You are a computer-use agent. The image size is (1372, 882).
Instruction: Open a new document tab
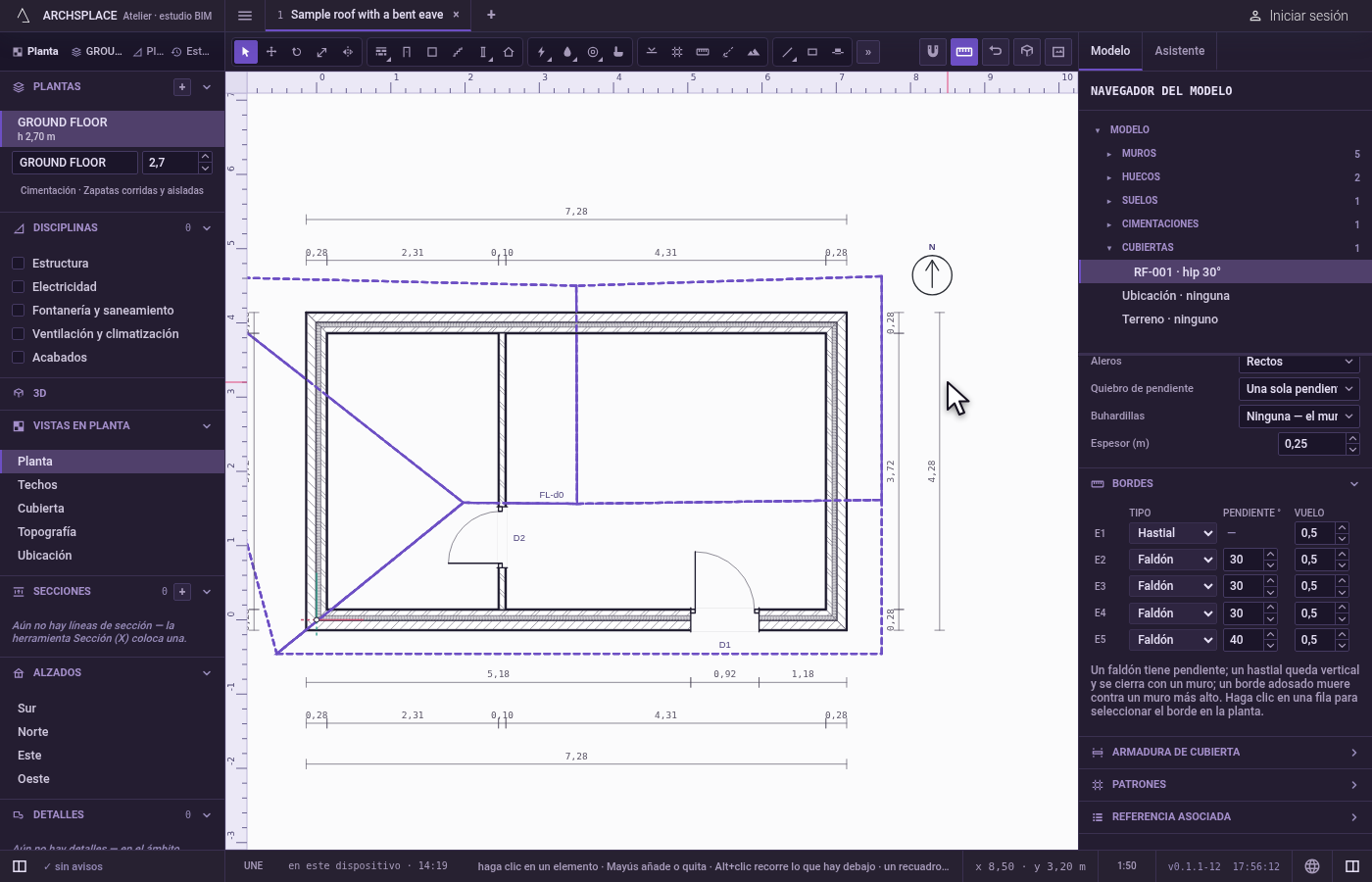tap(491, 15)
